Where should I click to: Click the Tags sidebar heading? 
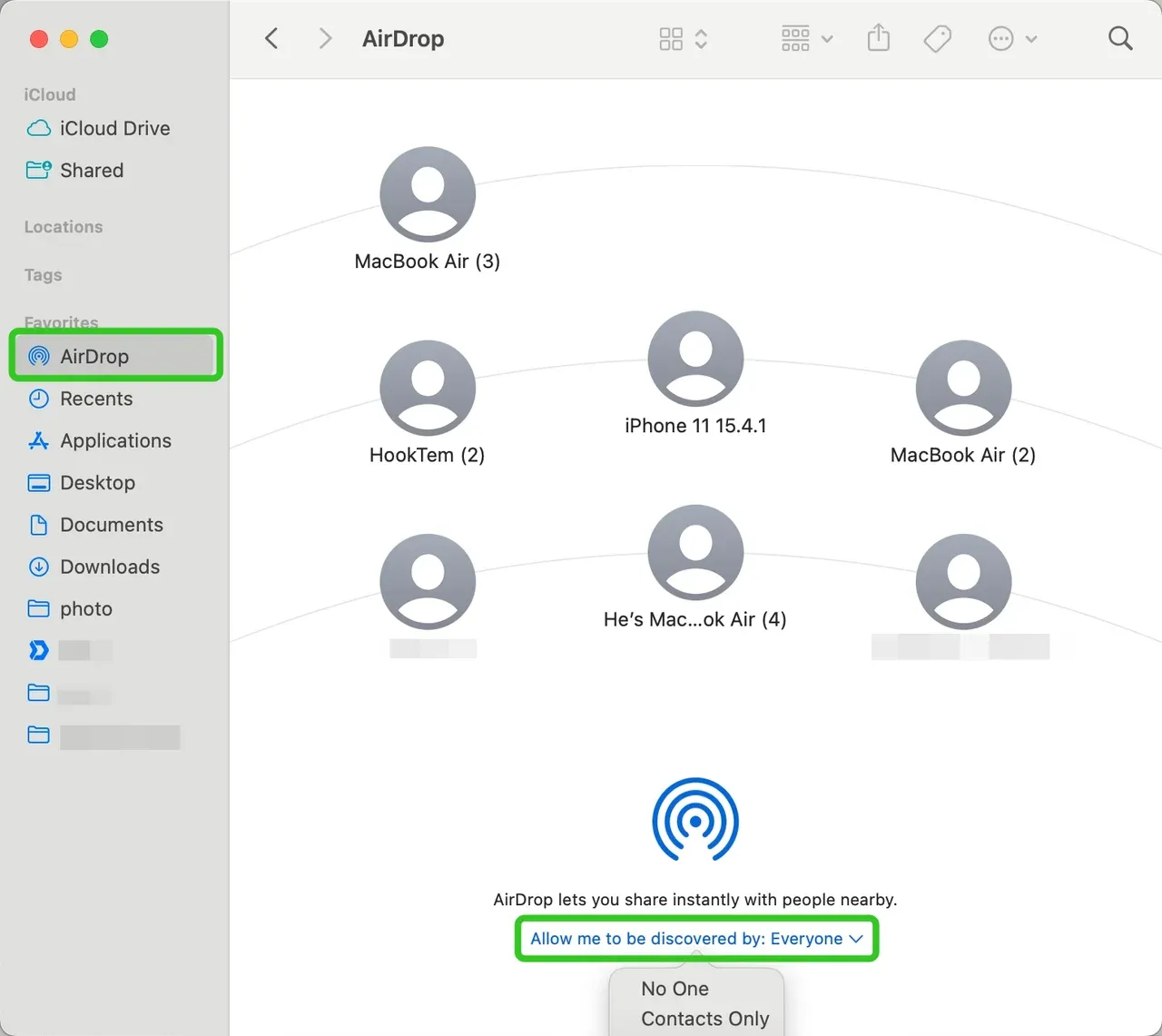pos(44,275)
